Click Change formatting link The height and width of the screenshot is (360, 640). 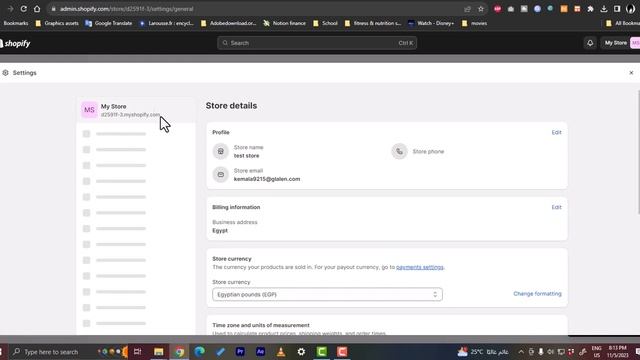tap(537, 293)
